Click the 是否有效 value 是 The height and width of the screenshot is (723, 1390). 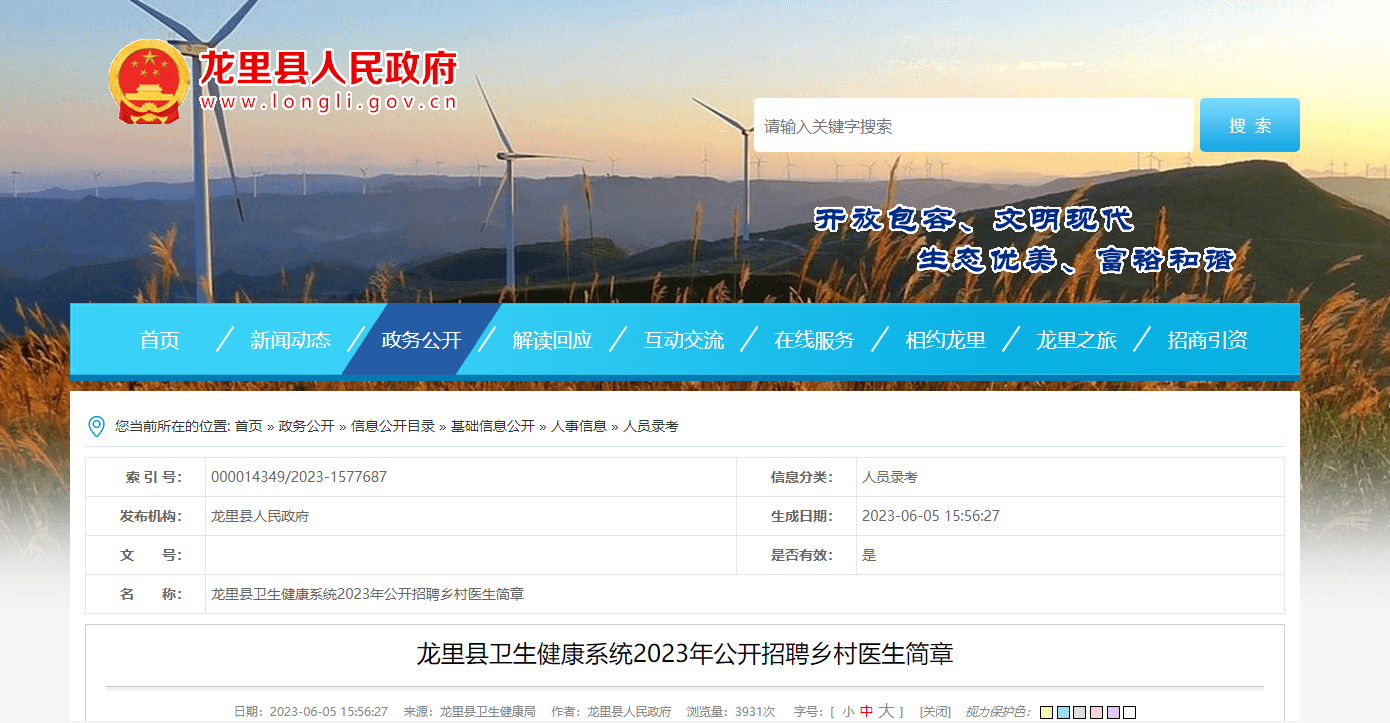tap(869, 555)
